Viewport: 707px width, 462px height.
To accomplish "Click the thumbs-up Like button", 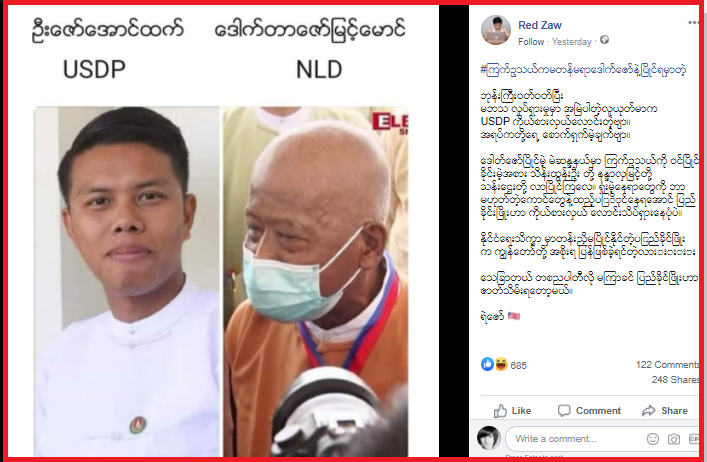I will point(512,411).
